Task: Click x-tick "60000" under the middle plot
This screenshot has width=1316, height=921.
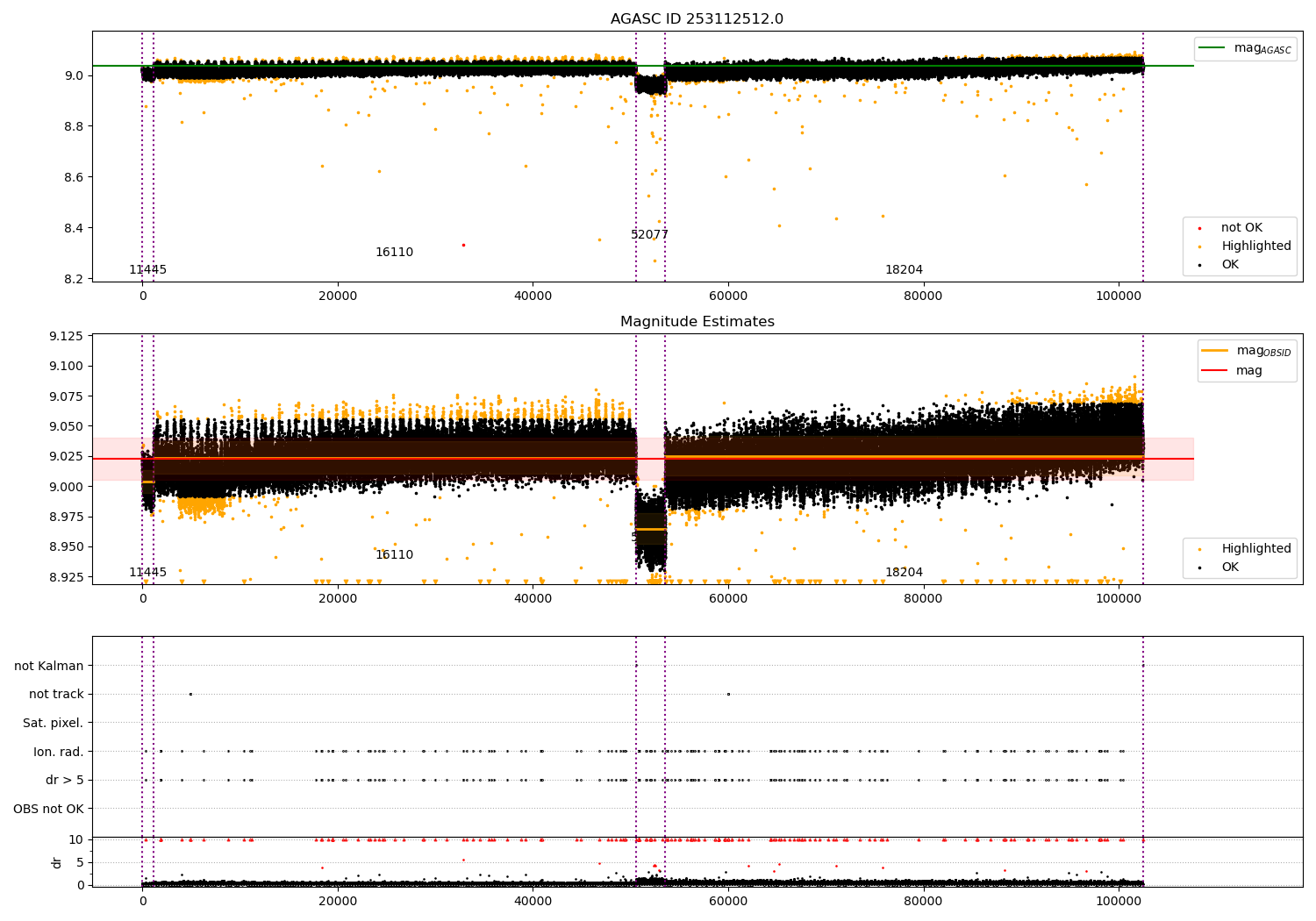Action: tap(728, 599)
